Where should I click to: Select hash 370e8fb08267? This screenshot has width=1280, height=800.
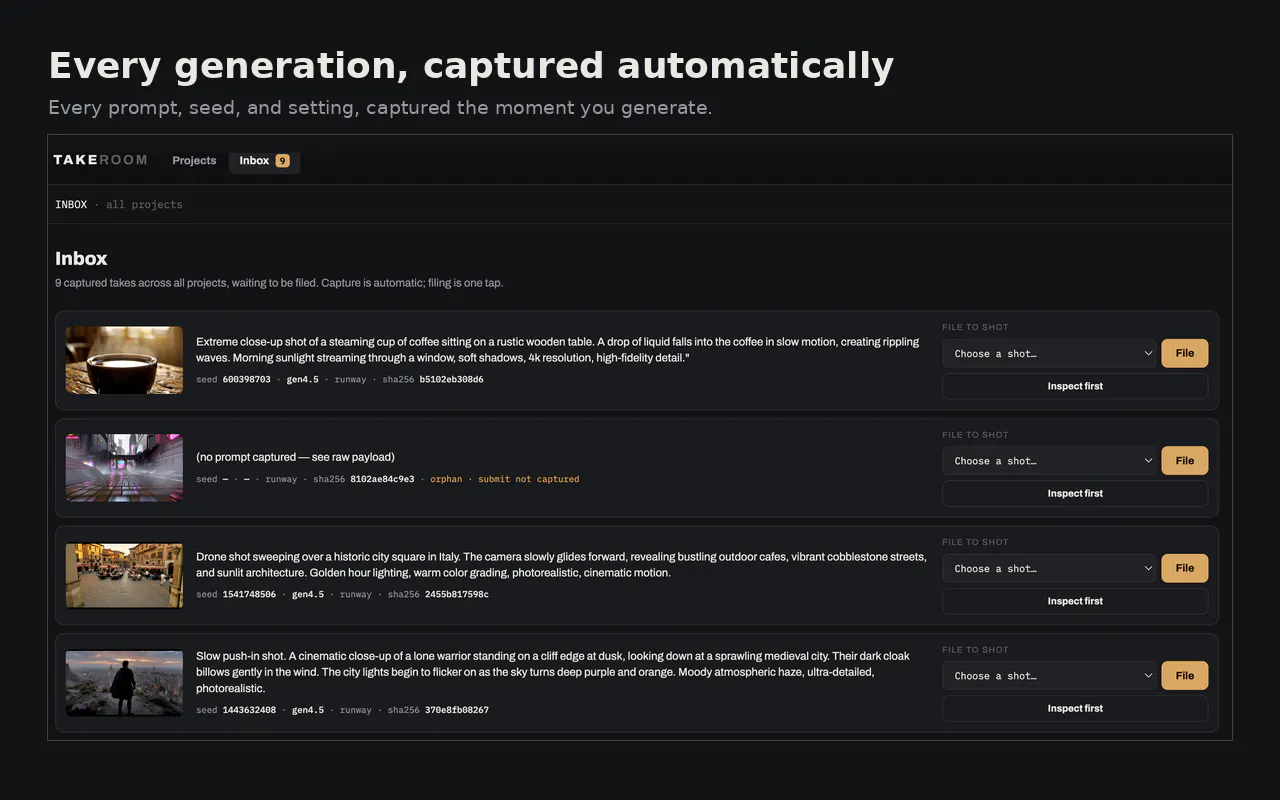tap(457, 710)
